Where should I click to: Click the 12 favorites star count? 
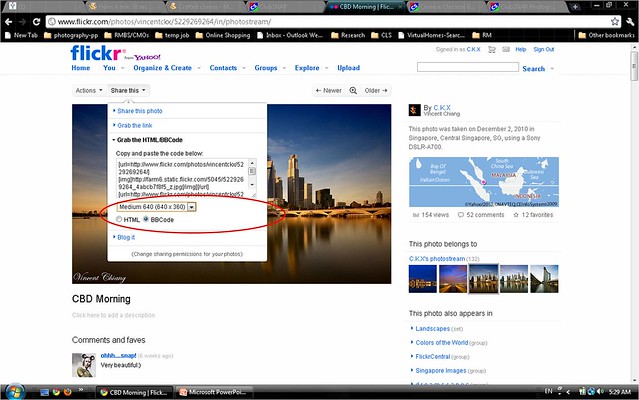[533, 215]
